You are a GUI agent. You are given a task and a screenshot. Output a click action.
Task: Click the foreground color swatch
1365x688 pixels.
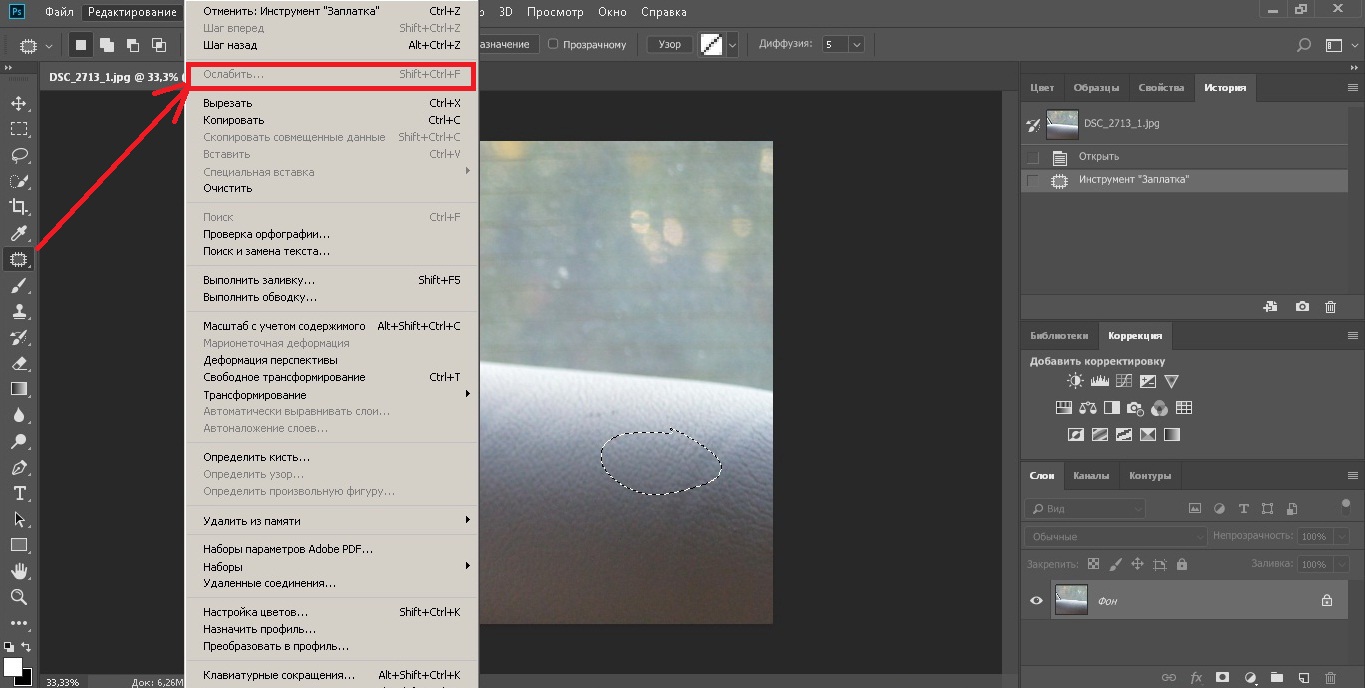[x=13, y=666]
